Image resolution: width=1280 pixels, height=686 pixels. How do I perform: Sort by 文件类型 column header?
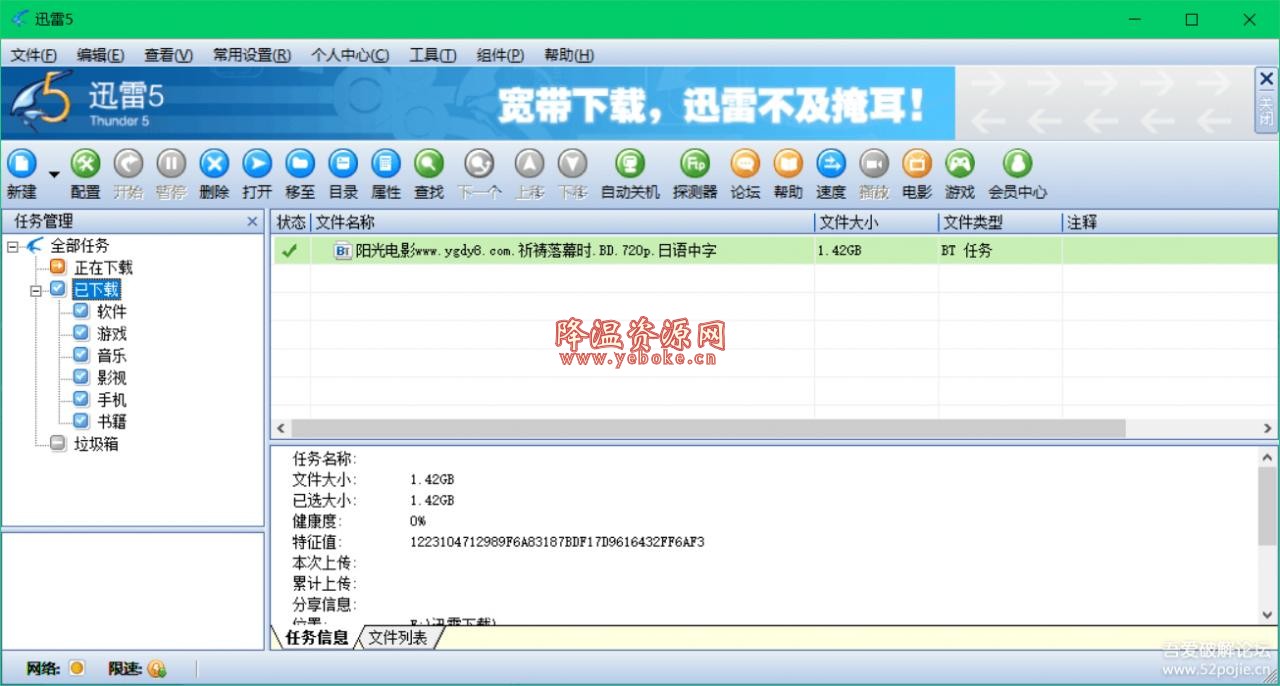pyautogui.click(x=1000, y=222)
